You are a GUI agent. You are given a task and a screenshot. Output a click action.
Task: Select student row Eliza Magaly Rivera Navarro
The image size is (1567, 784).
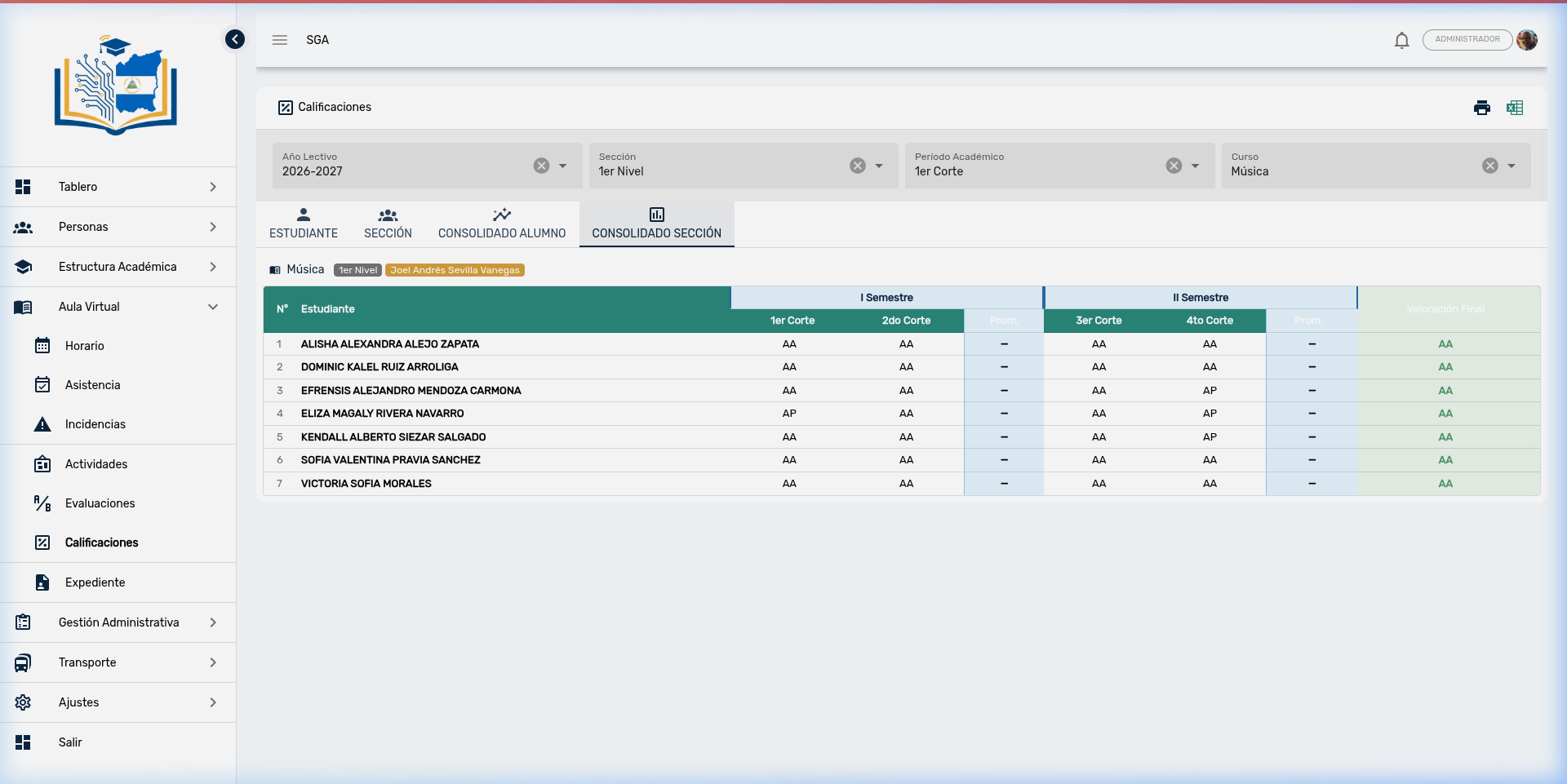tap(382, 414)
